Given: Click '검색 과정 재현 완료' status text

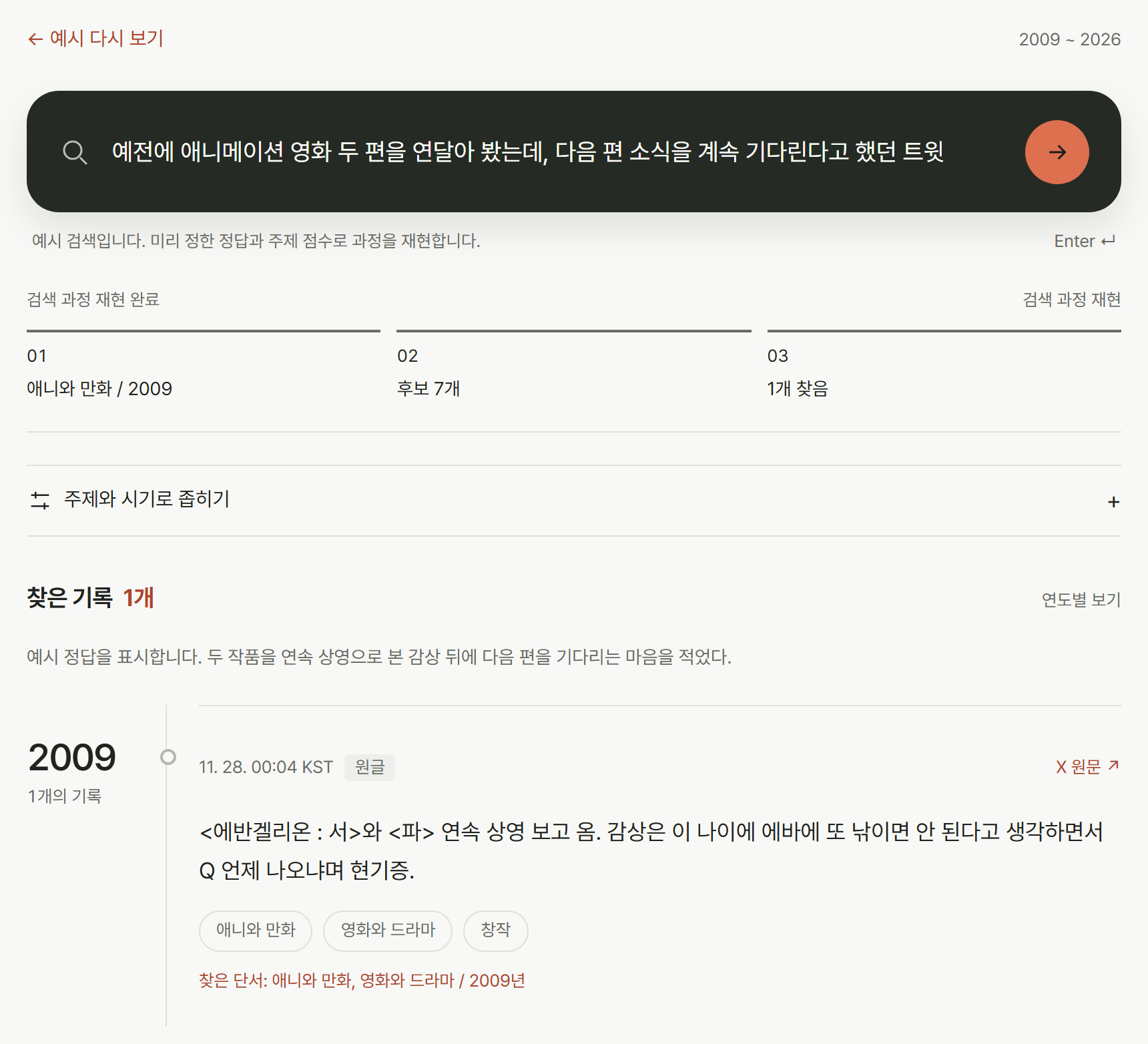Looking at the screenshot, I should tap(93, 299).
